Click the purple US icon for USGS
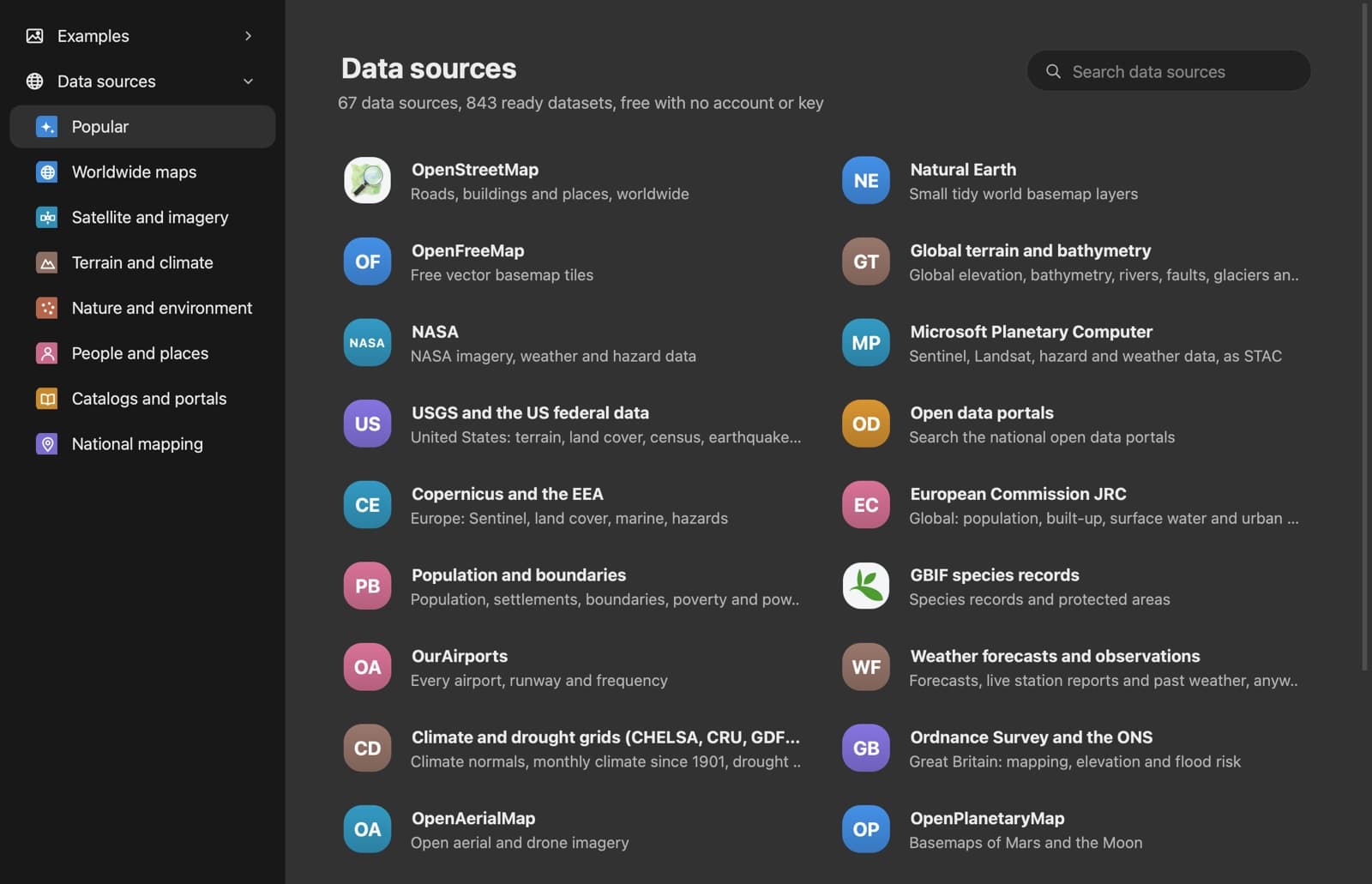 point(367,424)
